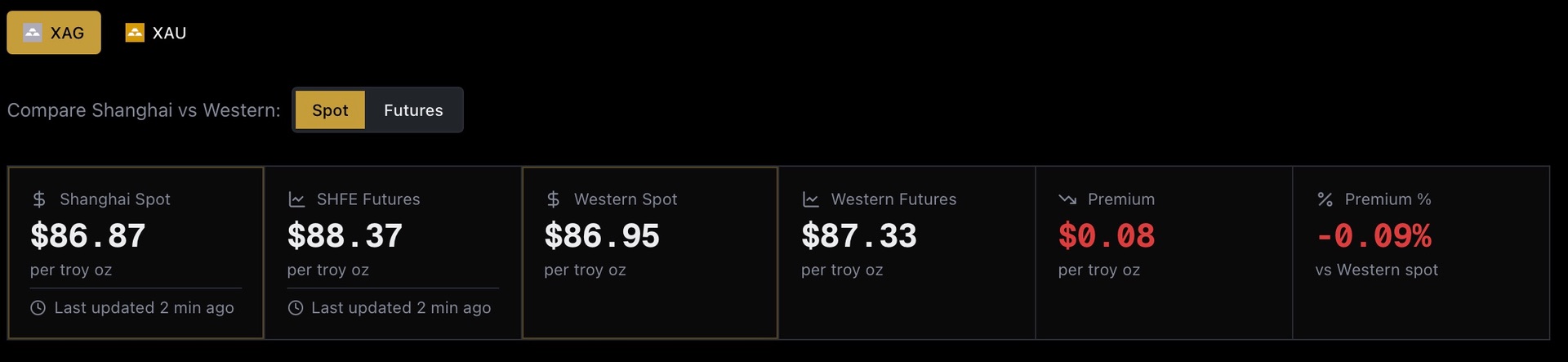1568x362 pixels.
Task: Click the red -0.09% premium value
Action: 1374,236
